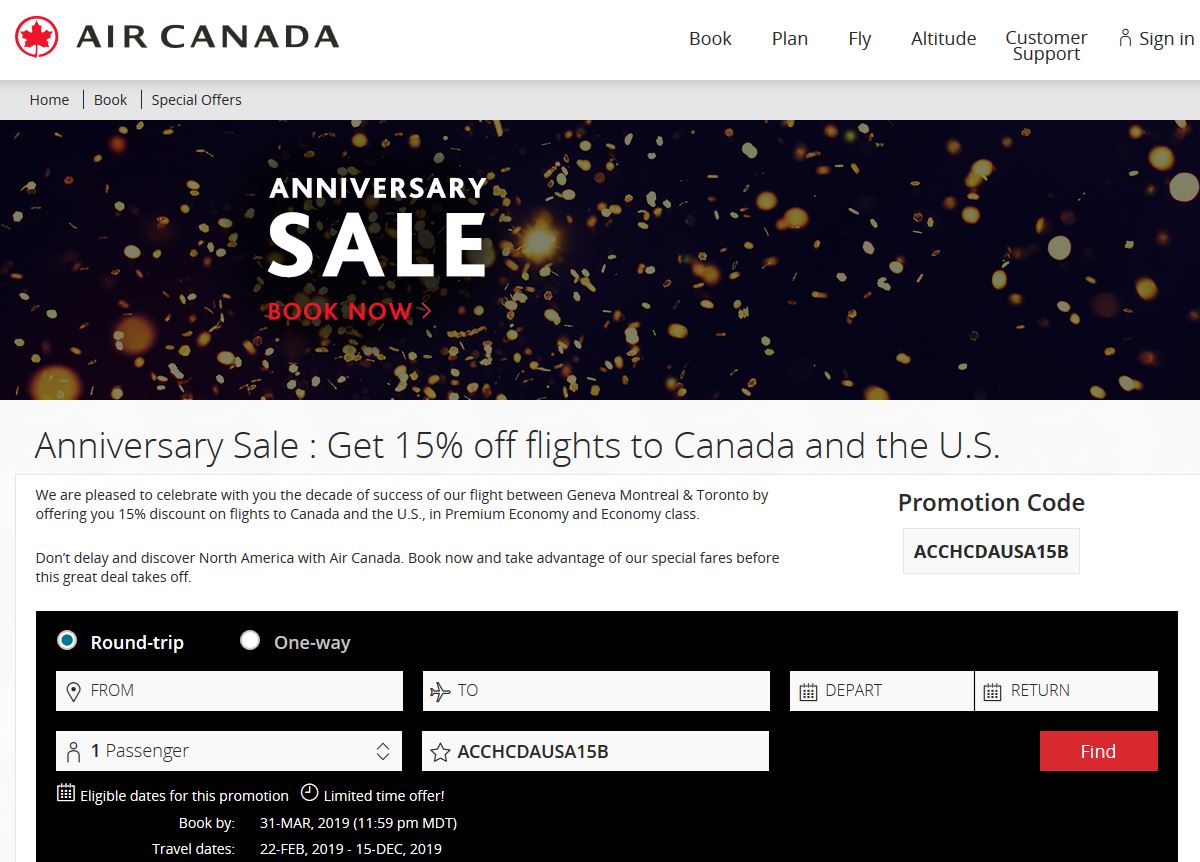Open the Altitude menu in top navigation
1200x862 pixels.
point(943,39)
